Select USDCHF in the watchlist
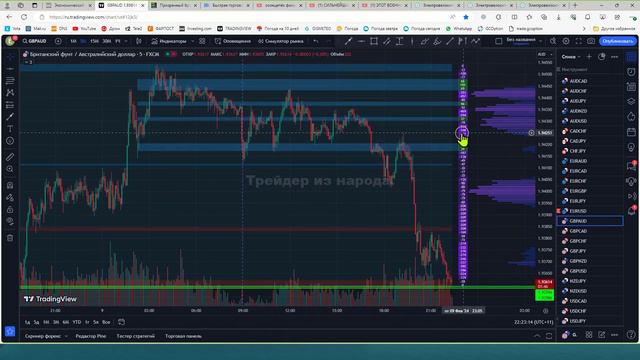The image size is (640, 360). 590,311
